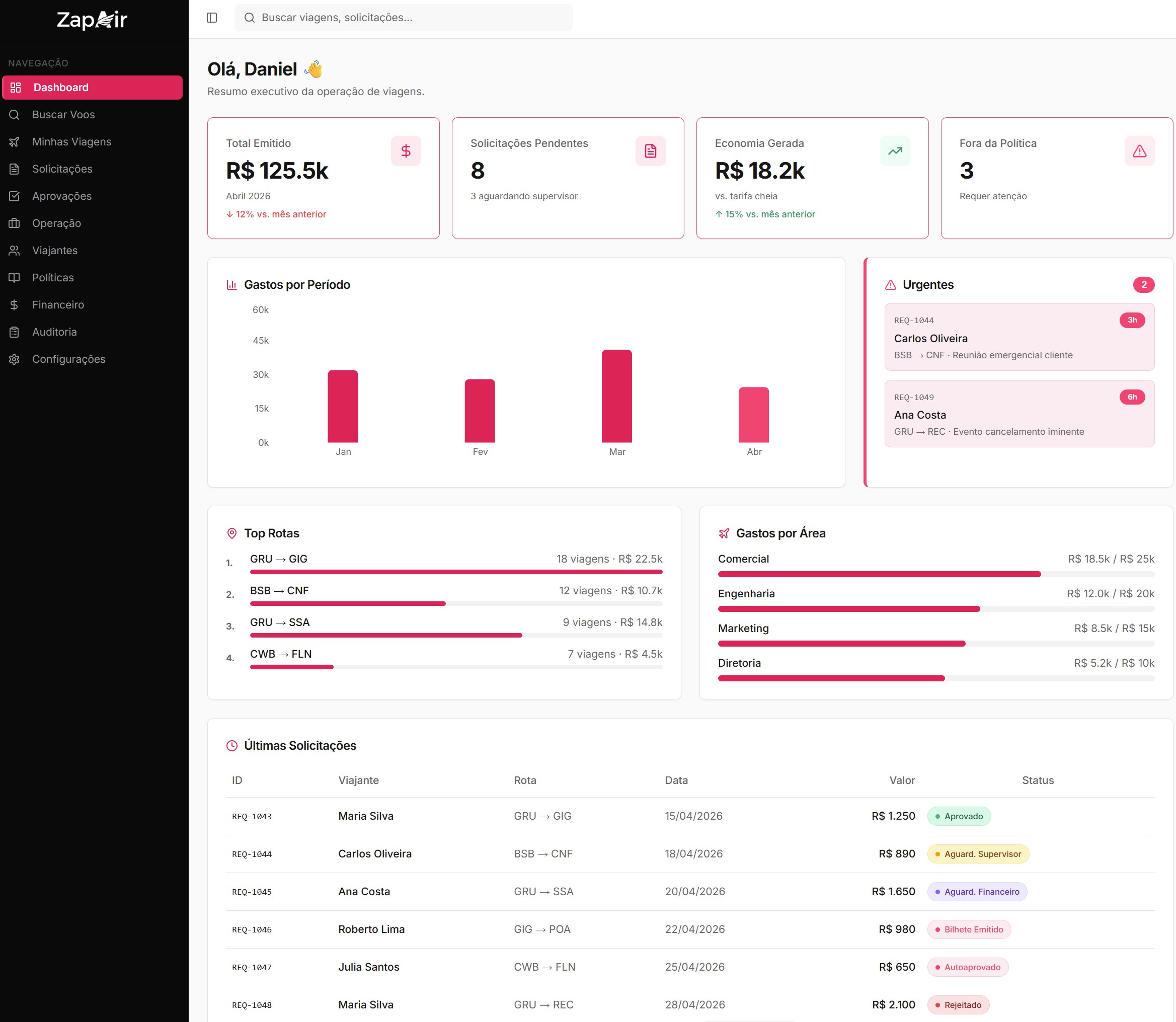Click the Mar bar in the spending chart

click(x=616, y=396)
